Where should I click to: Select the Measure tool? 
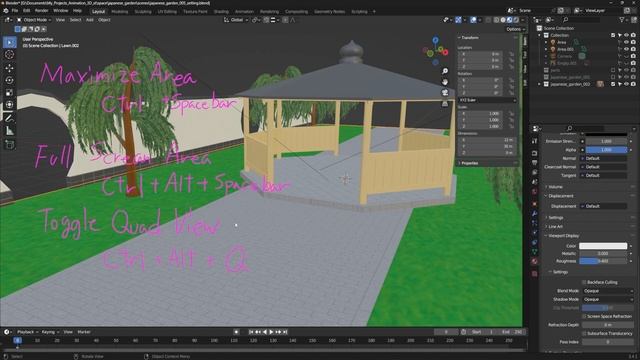pyautogui.click(x=10, y=131)
